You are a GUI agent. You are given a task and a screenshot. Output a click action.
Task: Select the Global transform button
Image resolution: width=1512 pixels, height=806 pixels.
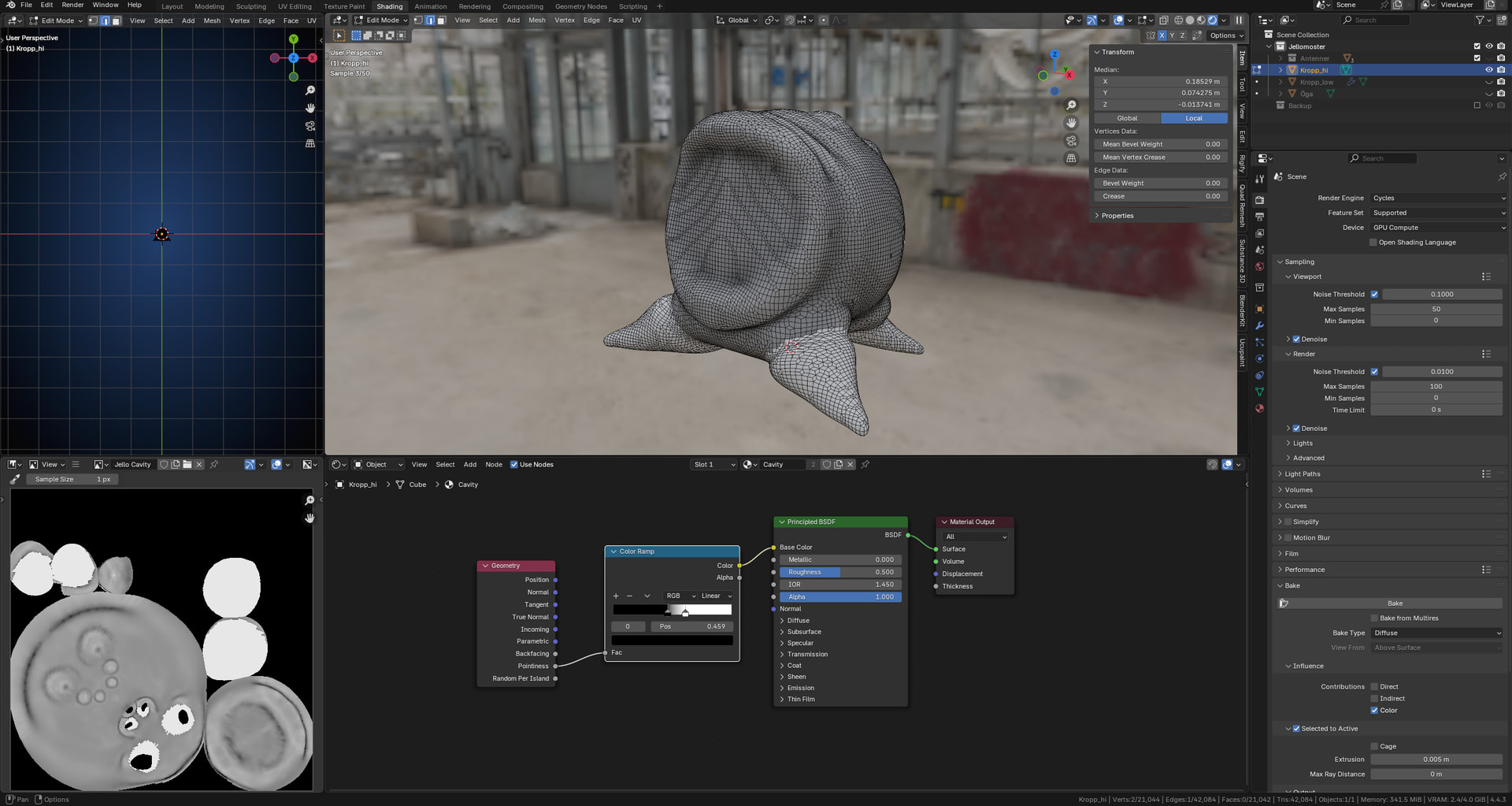tap(1127, 118)
